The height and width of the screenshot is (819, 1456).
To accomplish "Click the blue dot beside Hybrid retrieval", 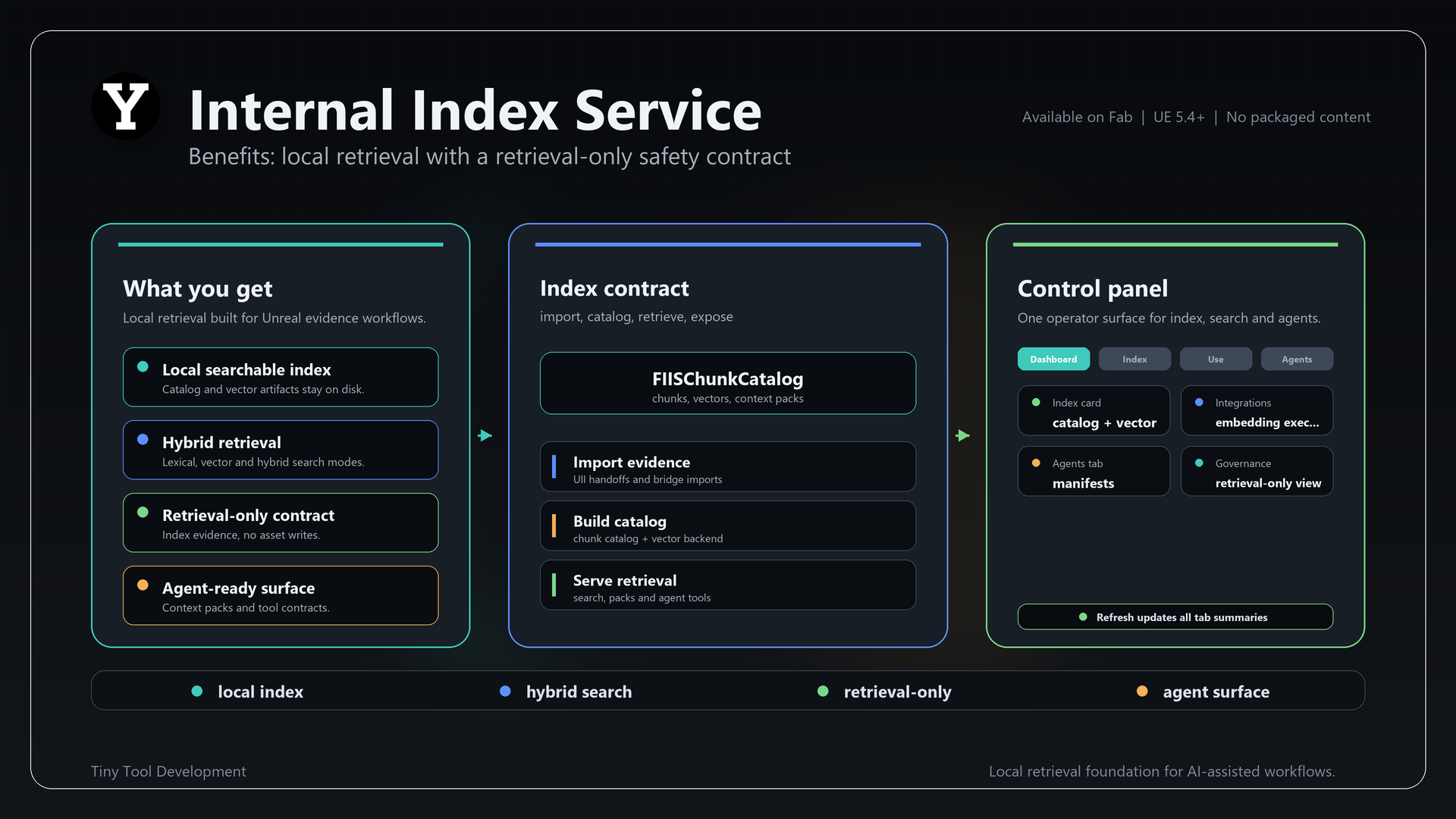I will coord(143,440).
